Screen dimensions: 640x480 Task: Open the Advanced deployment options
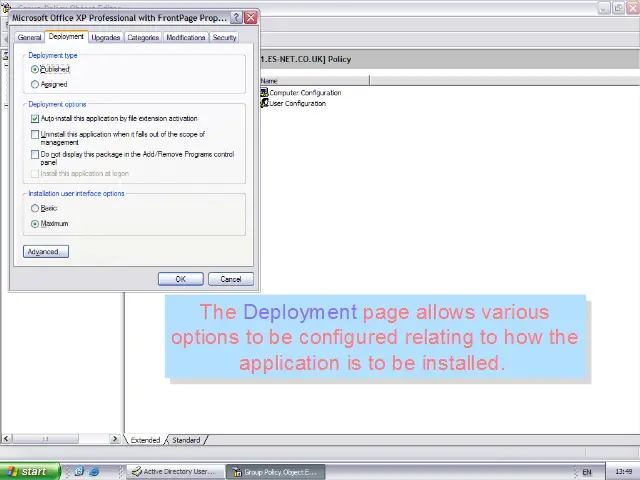[46, 251]
